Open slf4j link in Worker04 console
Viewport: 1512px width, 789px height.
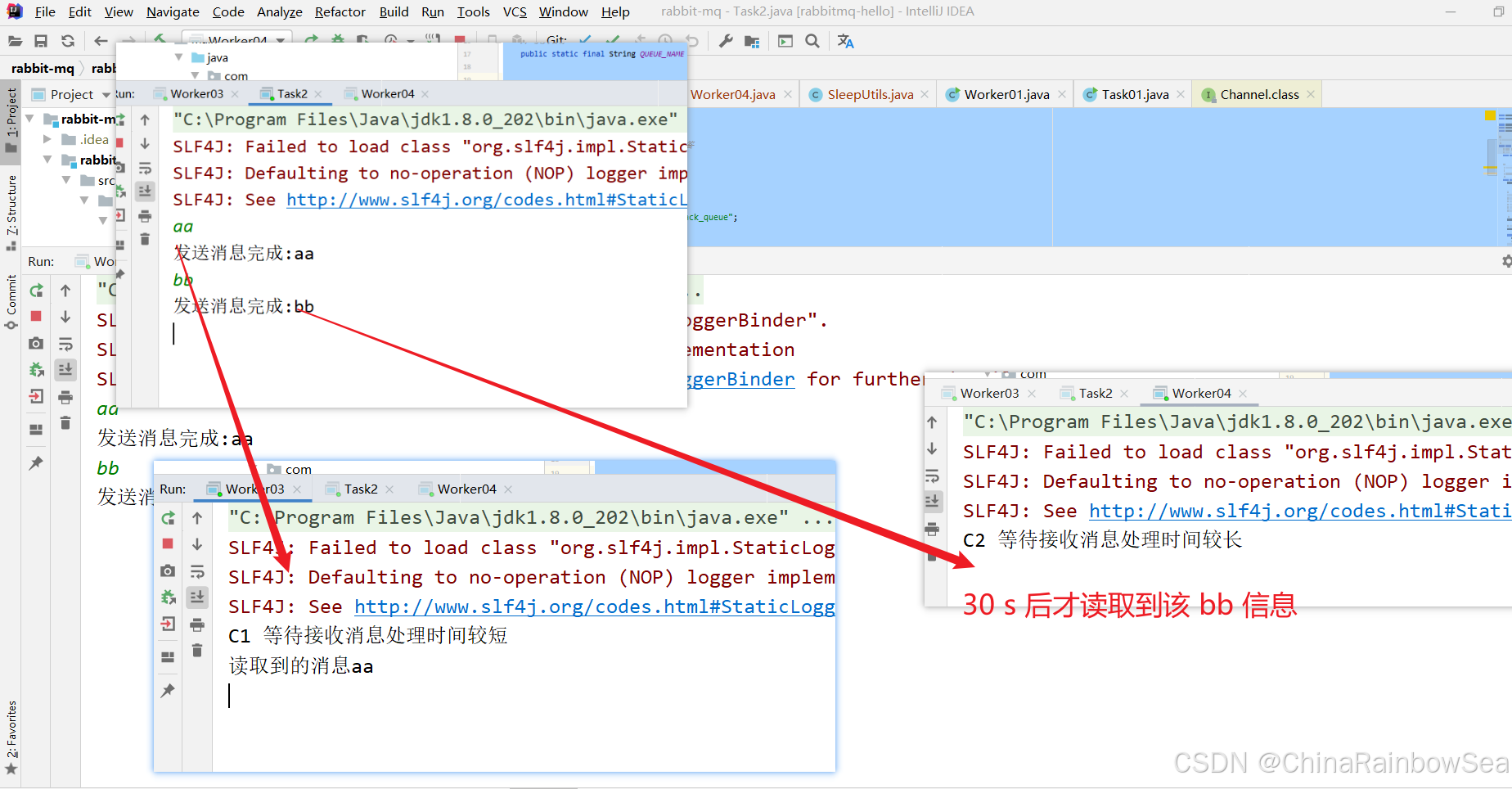1299,511
